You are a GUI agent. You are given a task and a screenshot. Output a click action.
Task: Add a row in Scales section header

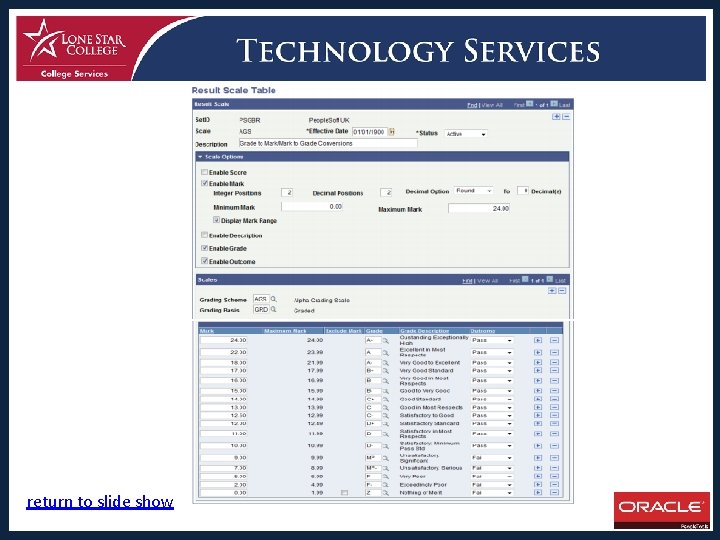coord(552,291)
